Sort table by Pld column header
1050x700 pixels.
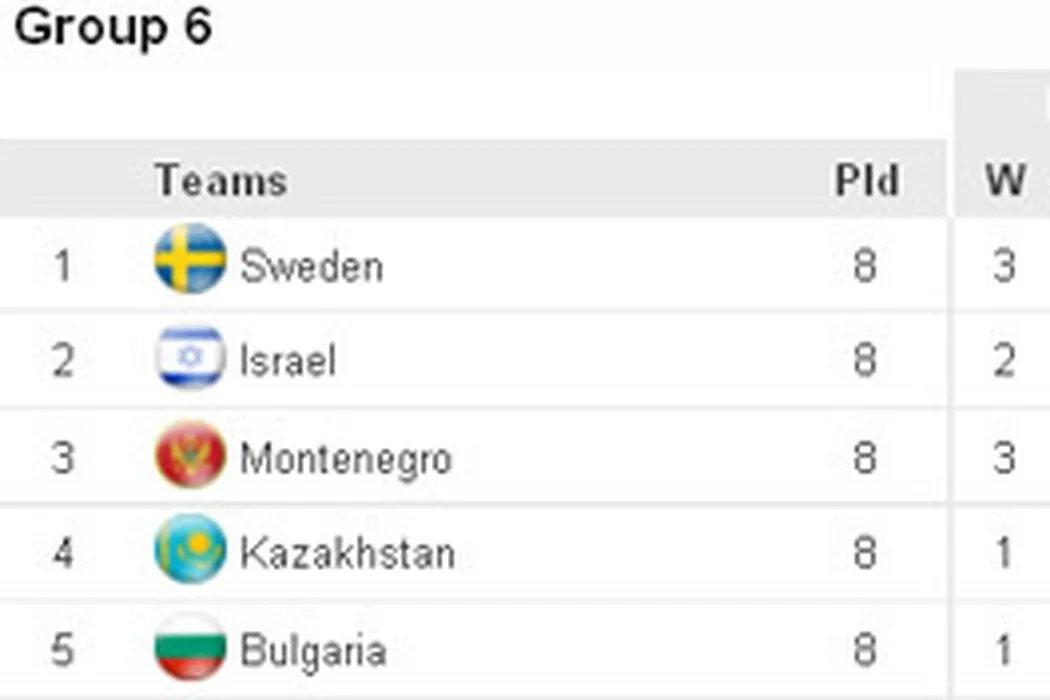[x=866, y=181]
